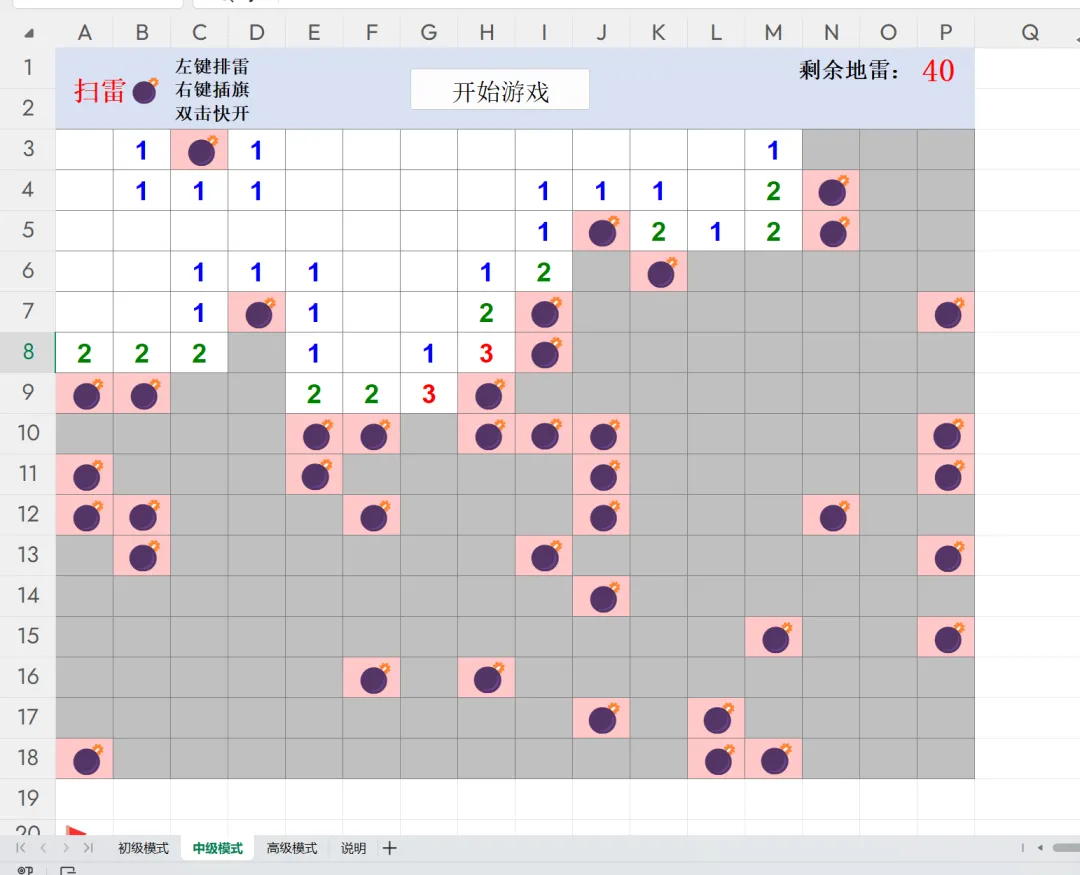Click the 左键排雷 instruction text
This screenshot has width=1080, height=875.
[x=212, y=66]
